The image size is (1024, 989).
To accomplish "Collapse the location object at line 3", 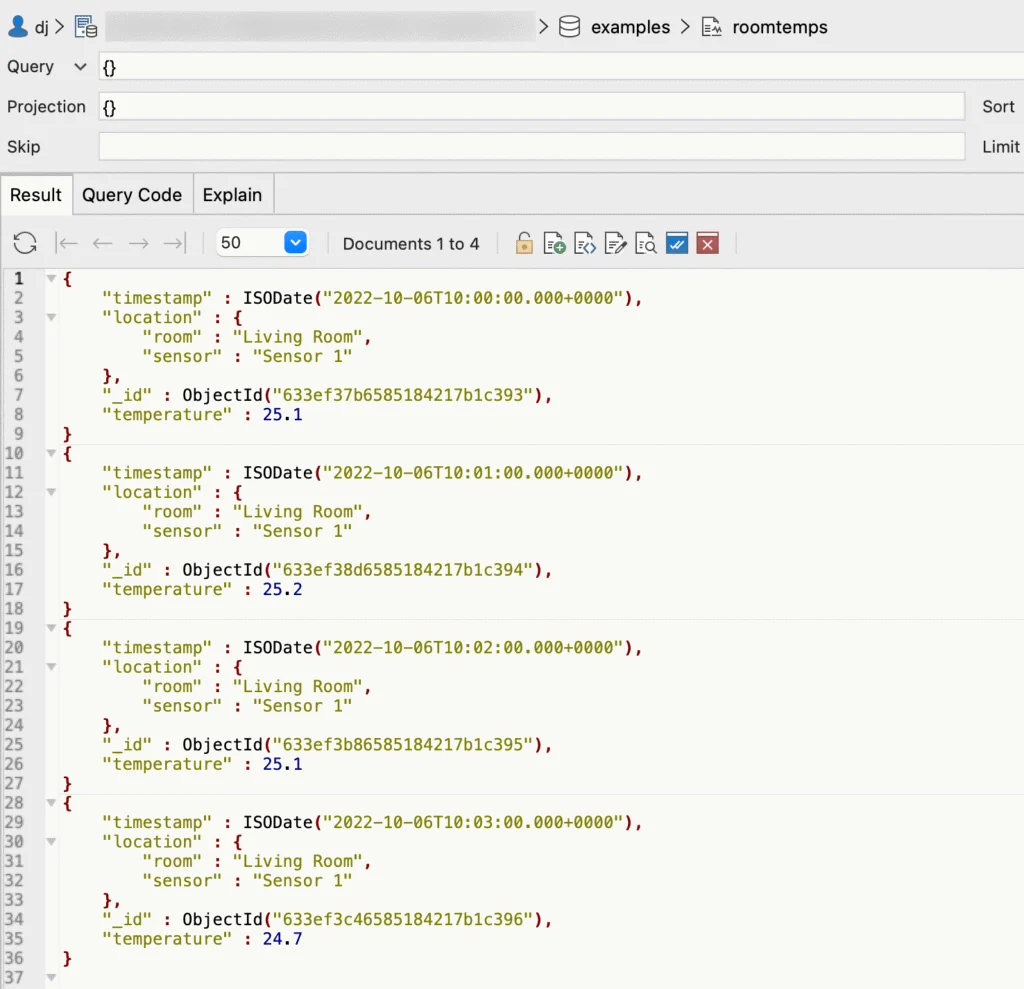I will pos(51,317).
